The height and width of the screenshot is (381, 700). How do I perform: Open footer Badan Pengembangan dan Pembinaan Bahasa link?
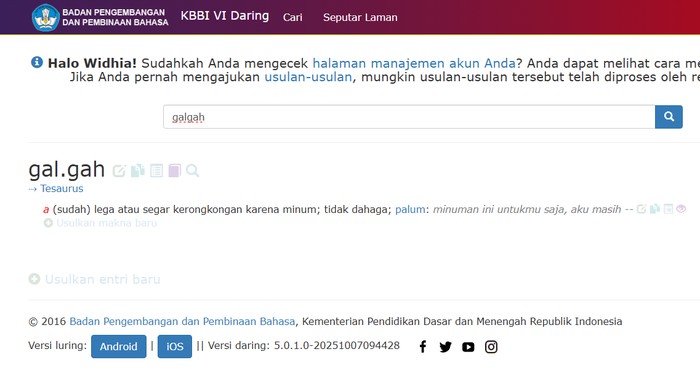(182, 322)
